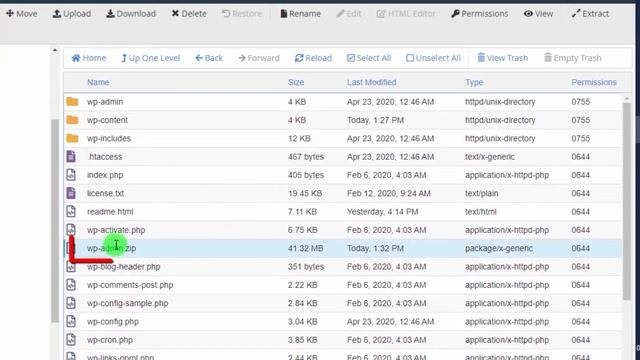
Task: Click Yesterday, 4:14 PM date cell
Action: click(x=382, y=212)
